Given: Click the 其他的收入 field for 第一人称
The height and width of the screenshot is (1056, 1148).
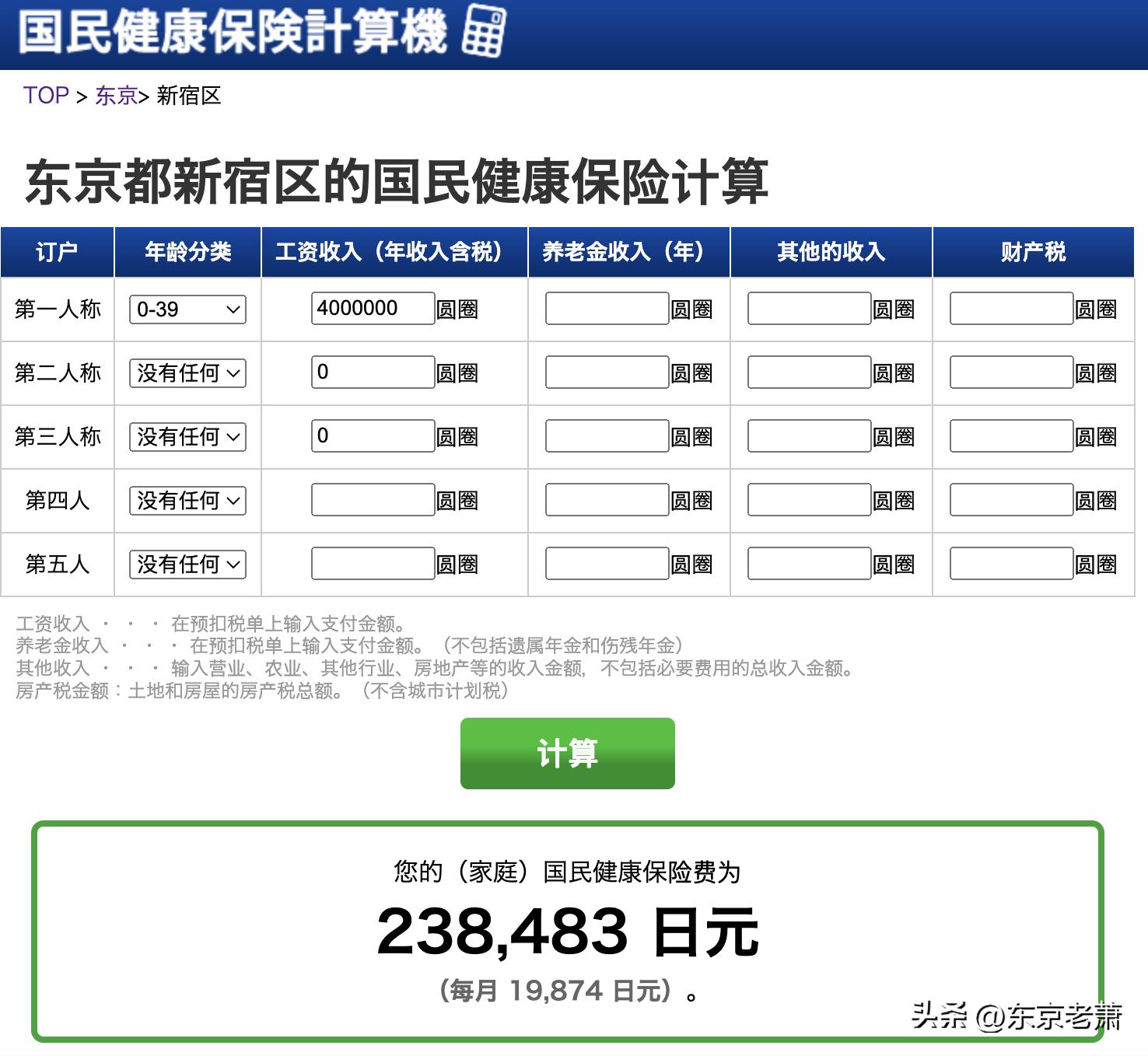Looking at the screenshot, I should point(809,309).
